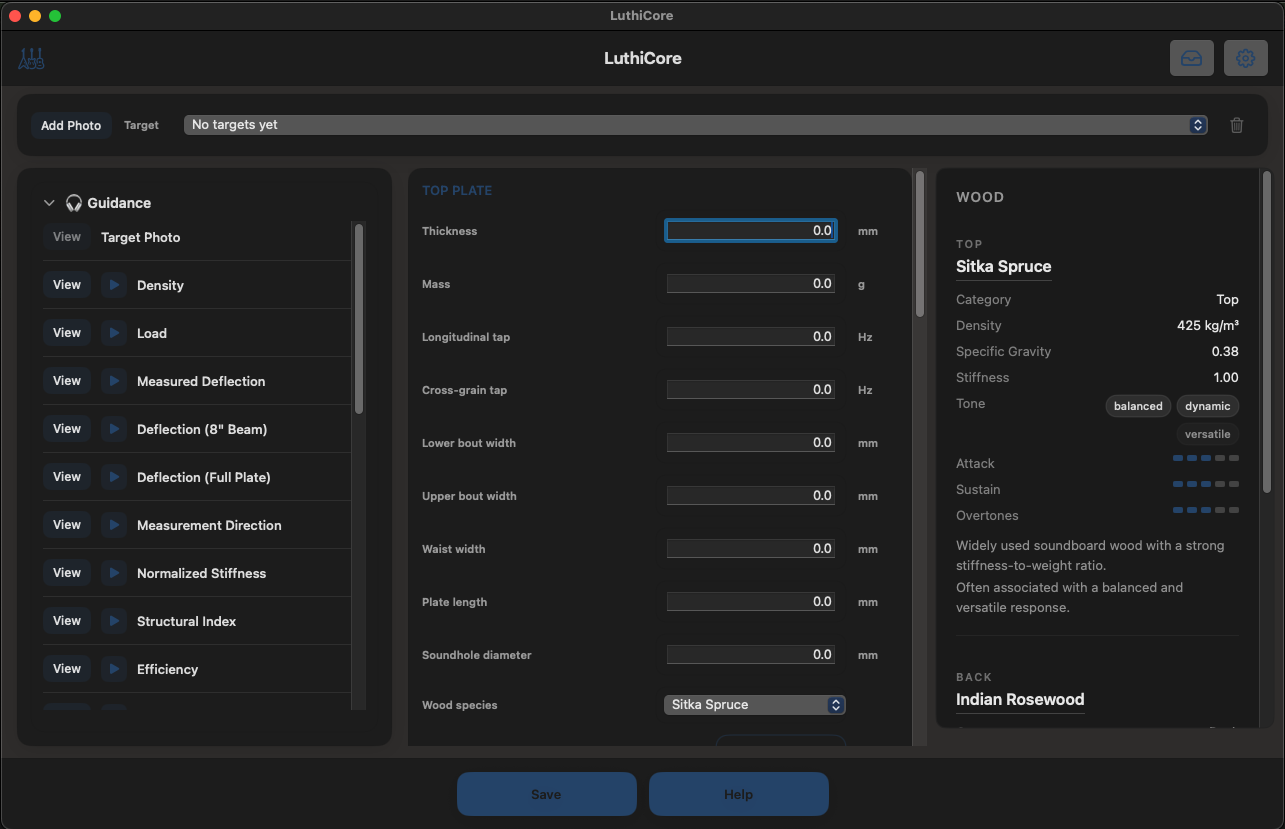Focus the Waist width input field
1285x829 pixels.
tap(751, 549)
